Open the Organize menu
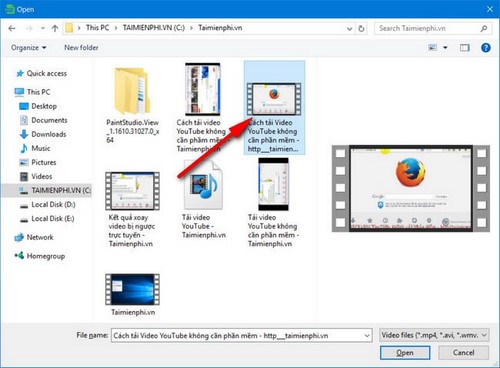The width and height of the screenshot is (500, 368). click(29, 48)
